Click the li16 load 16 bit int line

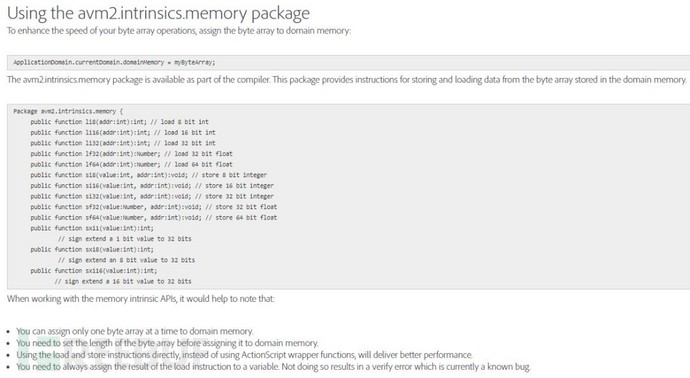click(x=123, y=132)
